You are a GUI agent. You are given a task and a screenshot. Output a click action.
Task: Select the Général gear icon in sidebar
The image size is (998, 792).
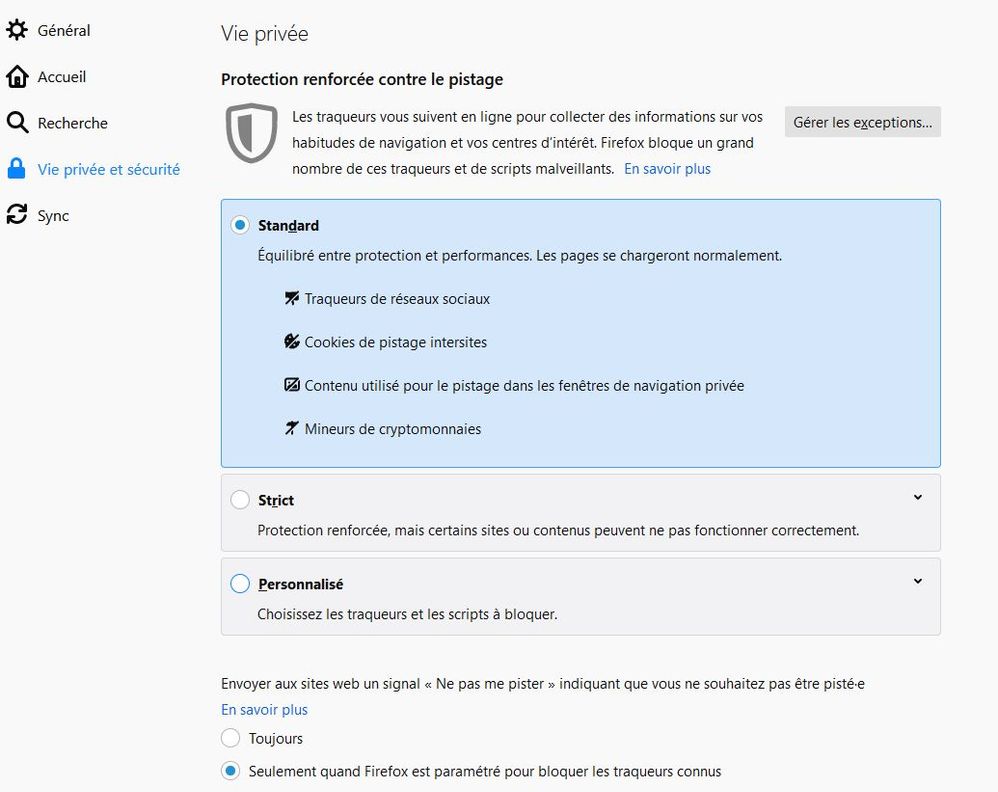(x=17, y=30)
